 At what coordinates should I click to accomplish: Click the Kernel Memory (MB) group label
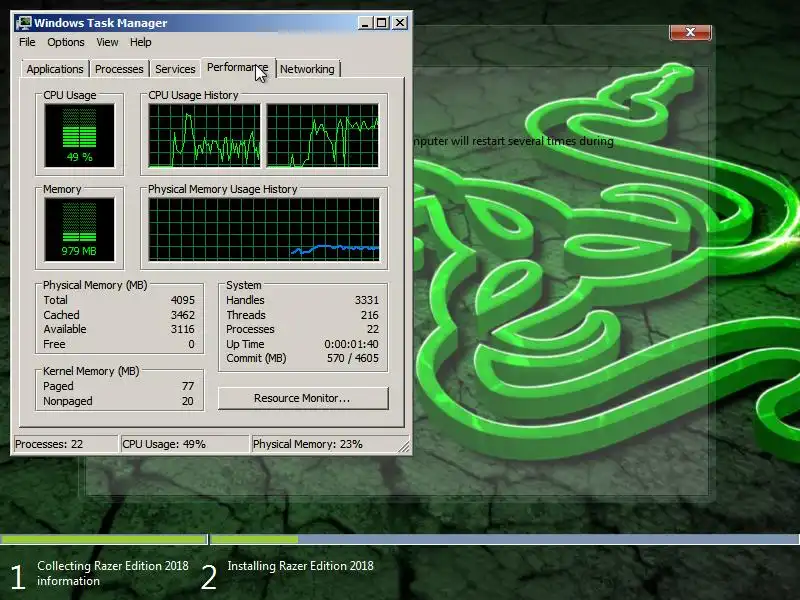pyautogui.click(x=91, y=371)
